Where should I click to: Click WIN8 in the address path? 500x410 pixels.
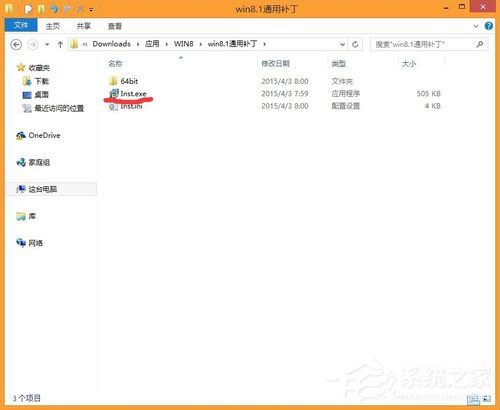[x=184, y=44]
